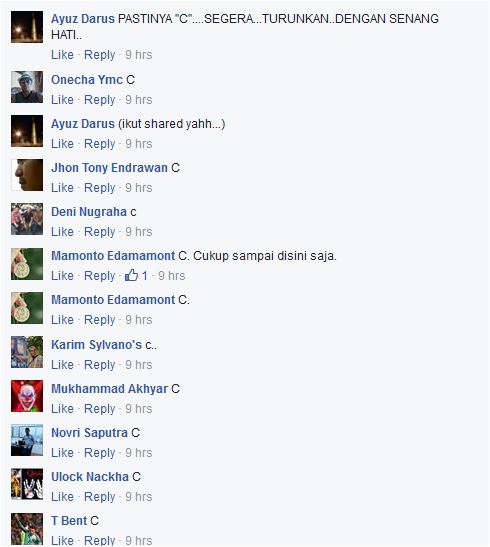Like Novri Saputra's comment

[62, 453]
